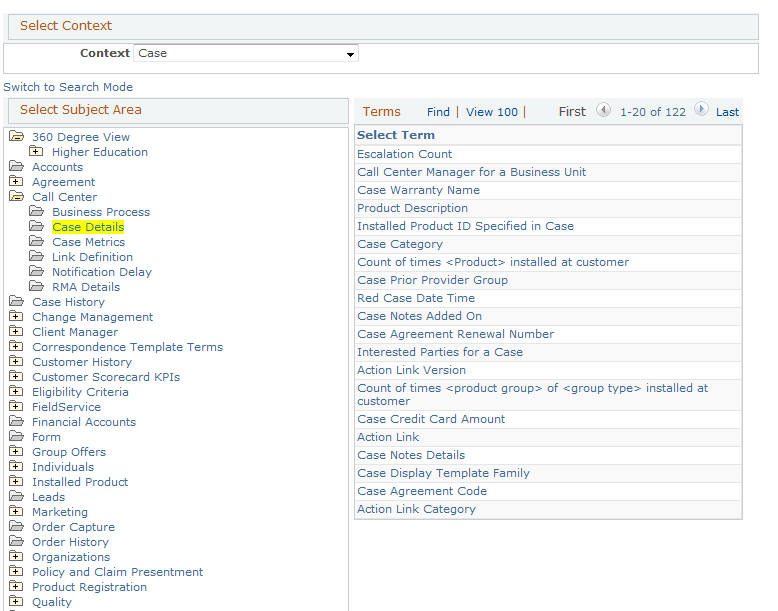This screenshot has width=778, height=611.
Task: Select Interested Parties for a Case
Action: tap(440, 352)
